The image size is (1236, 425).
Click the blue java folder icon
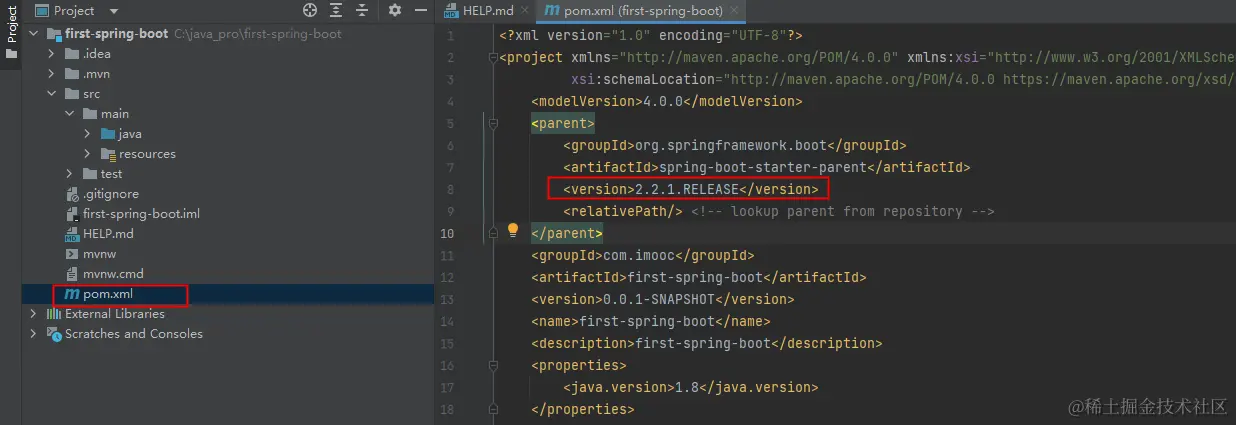[x=108, y=133]
